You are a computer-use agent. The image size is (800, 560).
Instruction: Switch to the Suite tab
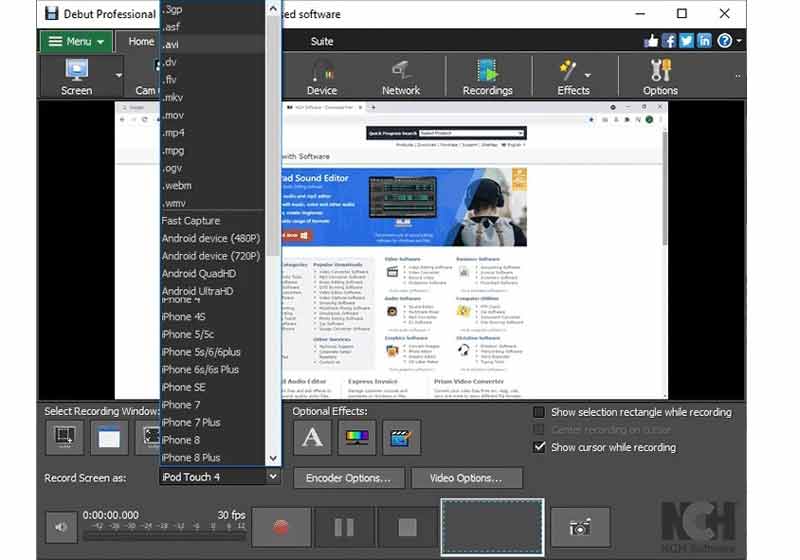[322, 42]
